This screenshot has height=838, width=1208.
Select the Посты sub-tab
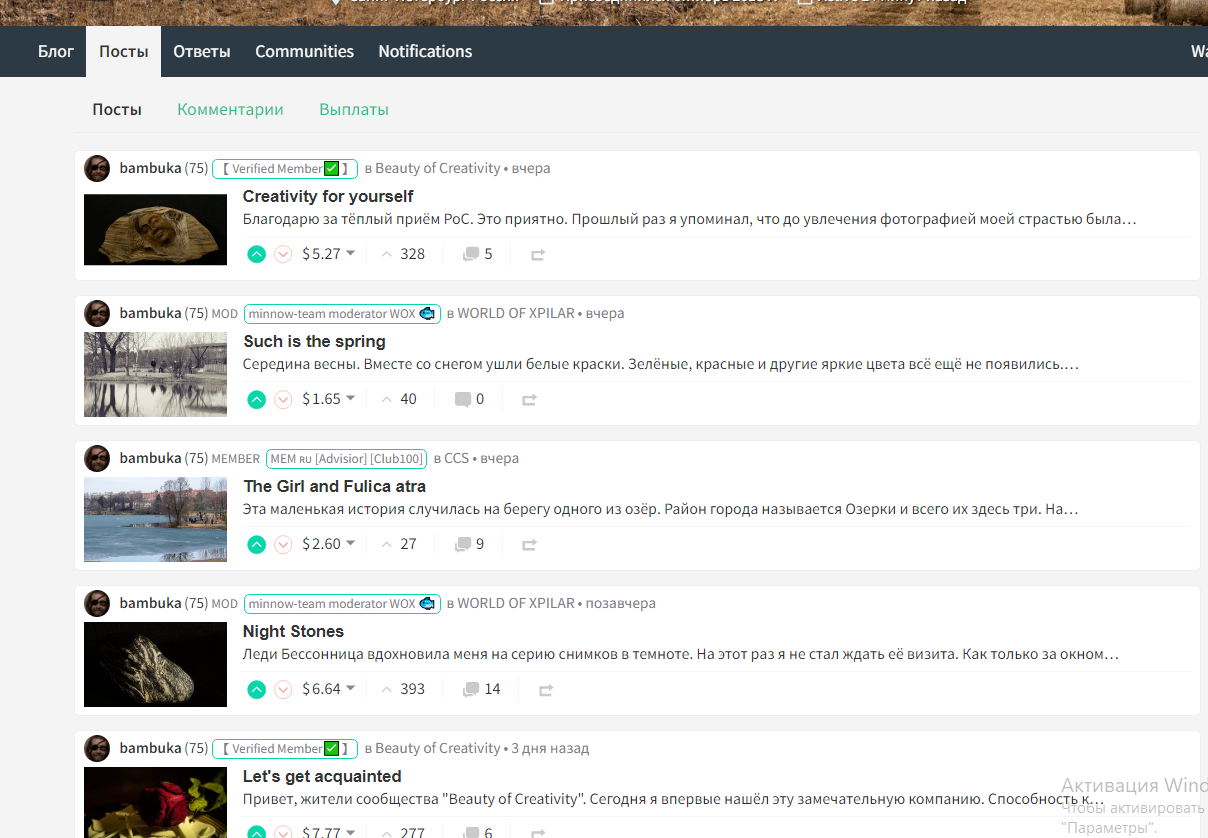(x=117, y=110)
